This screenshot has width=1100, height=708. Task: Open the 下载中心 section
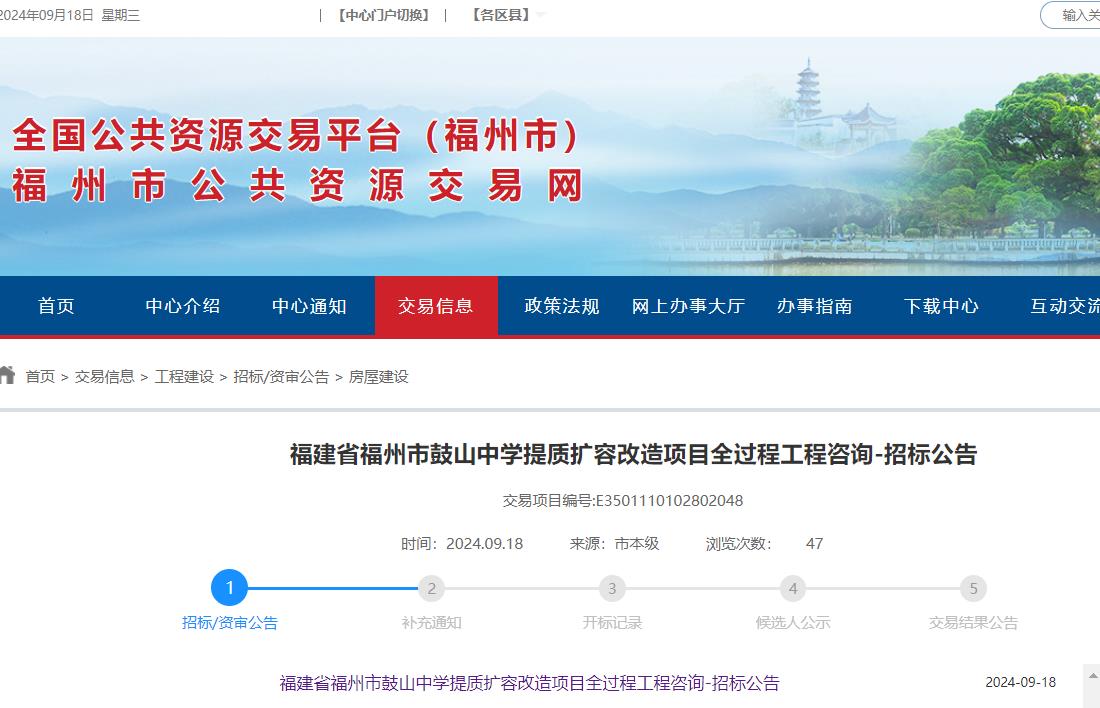940,306
